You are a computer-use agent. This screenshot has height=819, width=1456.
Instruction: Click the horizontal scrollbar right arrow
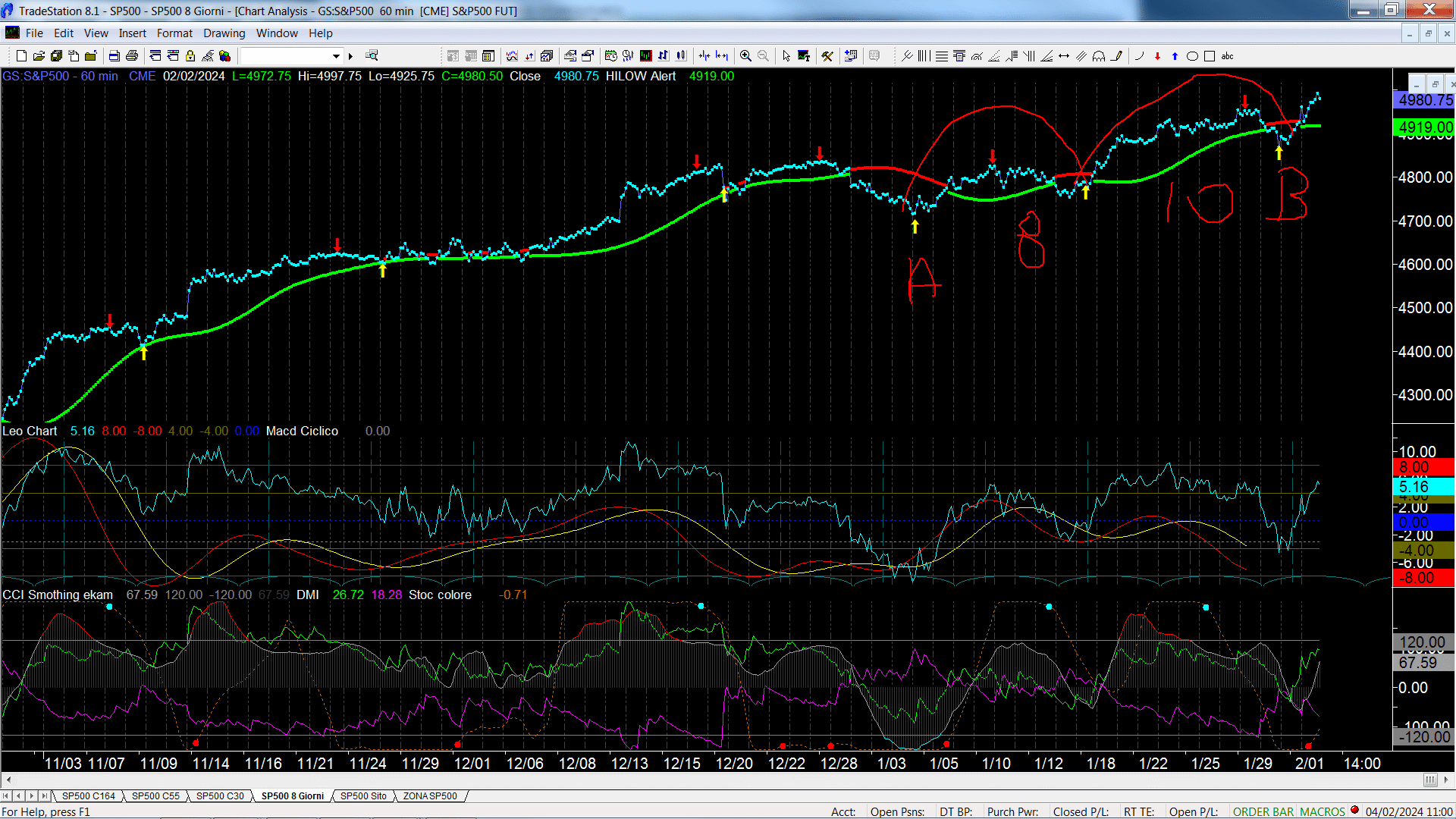pos(1447,780)
